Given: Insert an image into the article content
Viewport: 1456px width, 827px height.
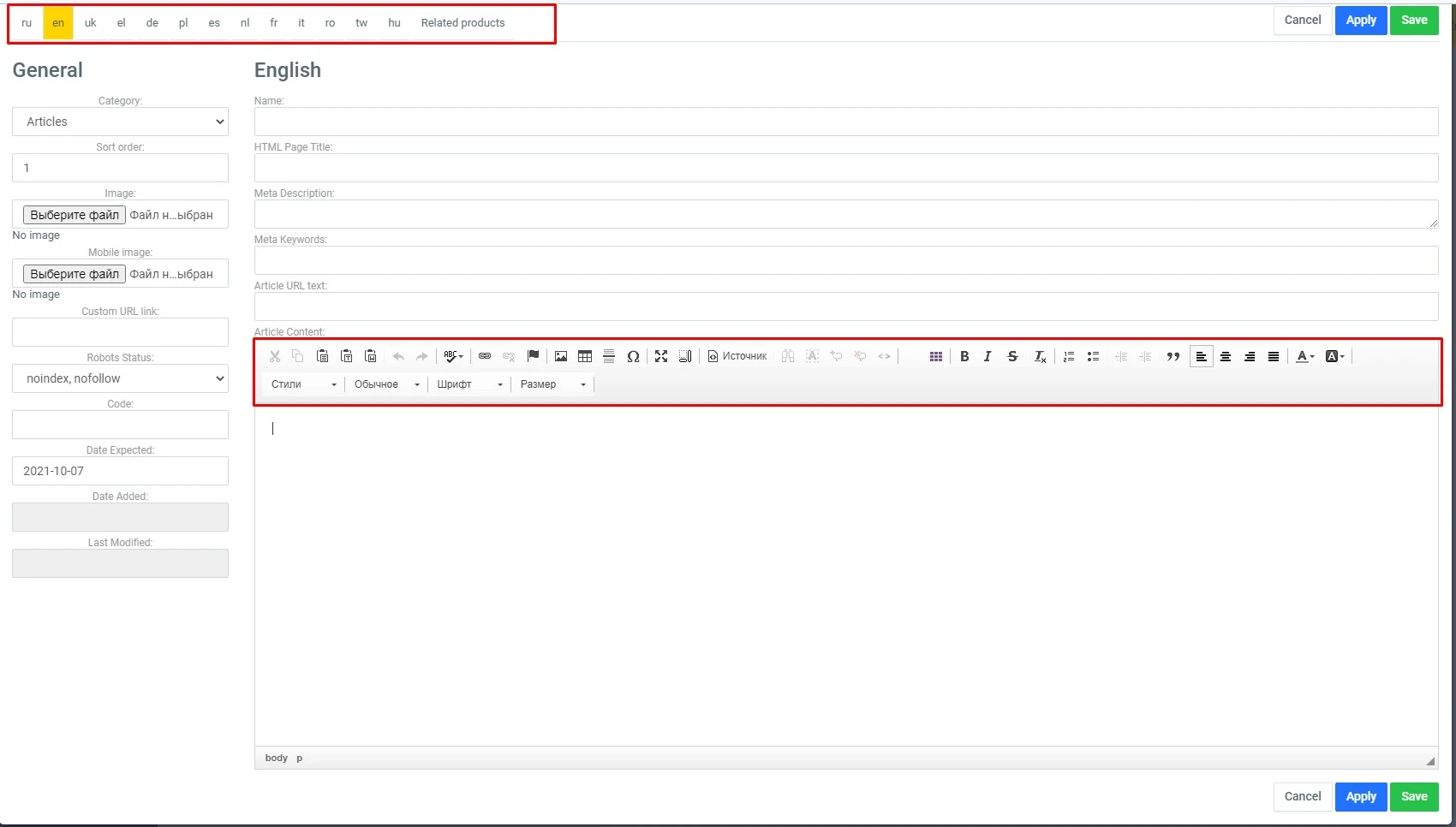Looking at the screenshot, I should pyautogui.click(x=561, y=356).
